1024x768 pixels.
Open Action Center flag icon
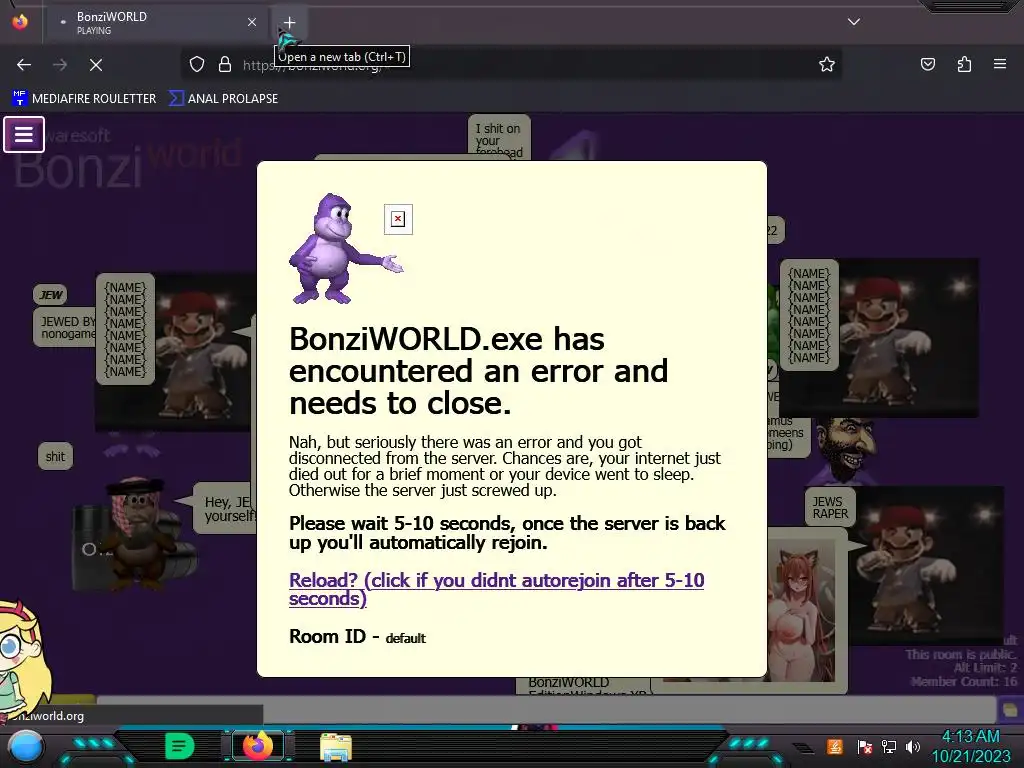click(x=864, y=746)
